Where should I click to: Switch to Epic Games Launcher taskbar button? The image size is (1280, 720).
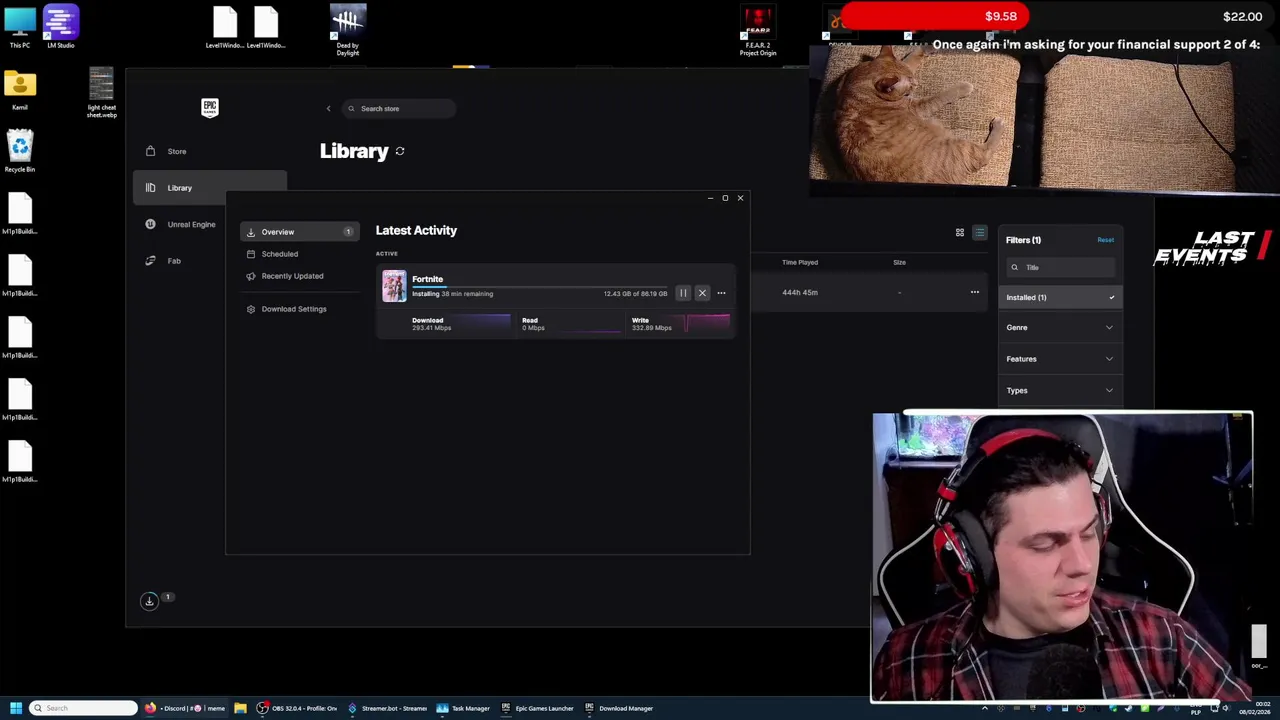click(538, 708)
